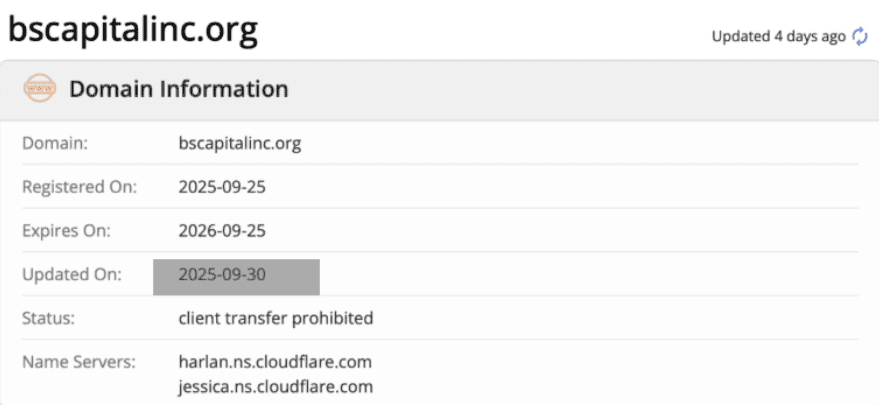
Task: Click the "Updated On:" label
Action: coord(71,274)
